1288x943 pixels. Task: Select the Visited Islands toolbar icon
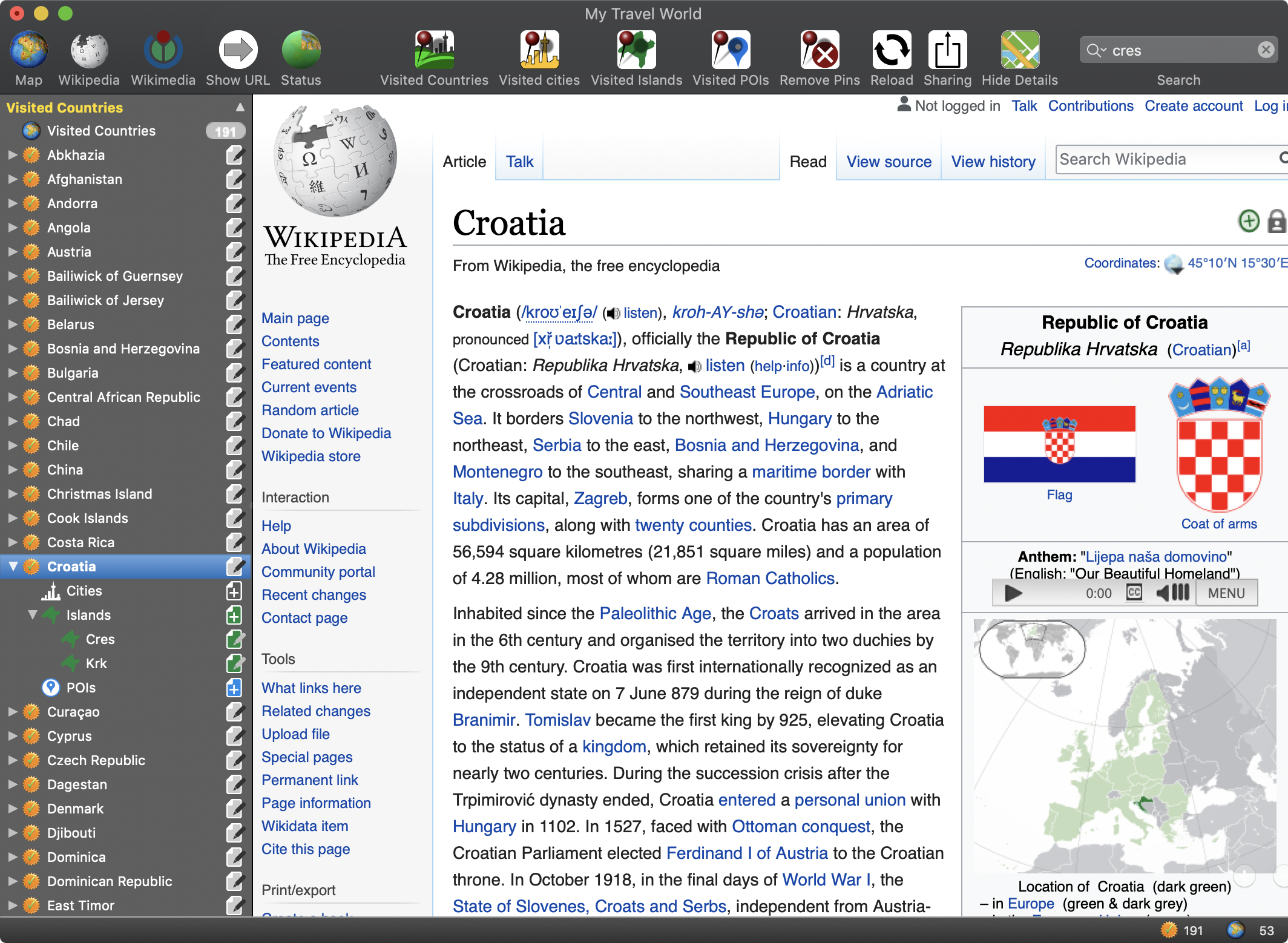636,50
